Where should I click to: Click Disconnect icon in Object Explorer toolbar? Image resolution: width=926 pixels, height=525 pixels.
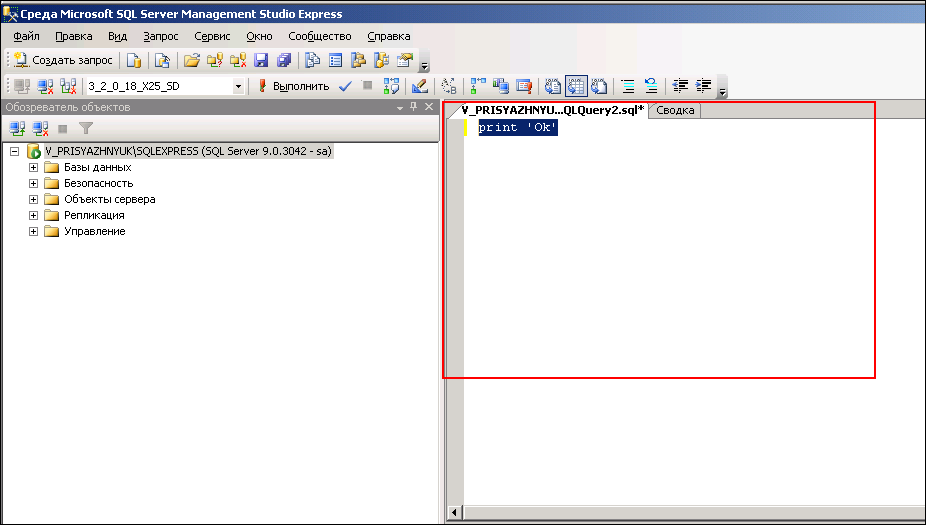tap(40, 128)
